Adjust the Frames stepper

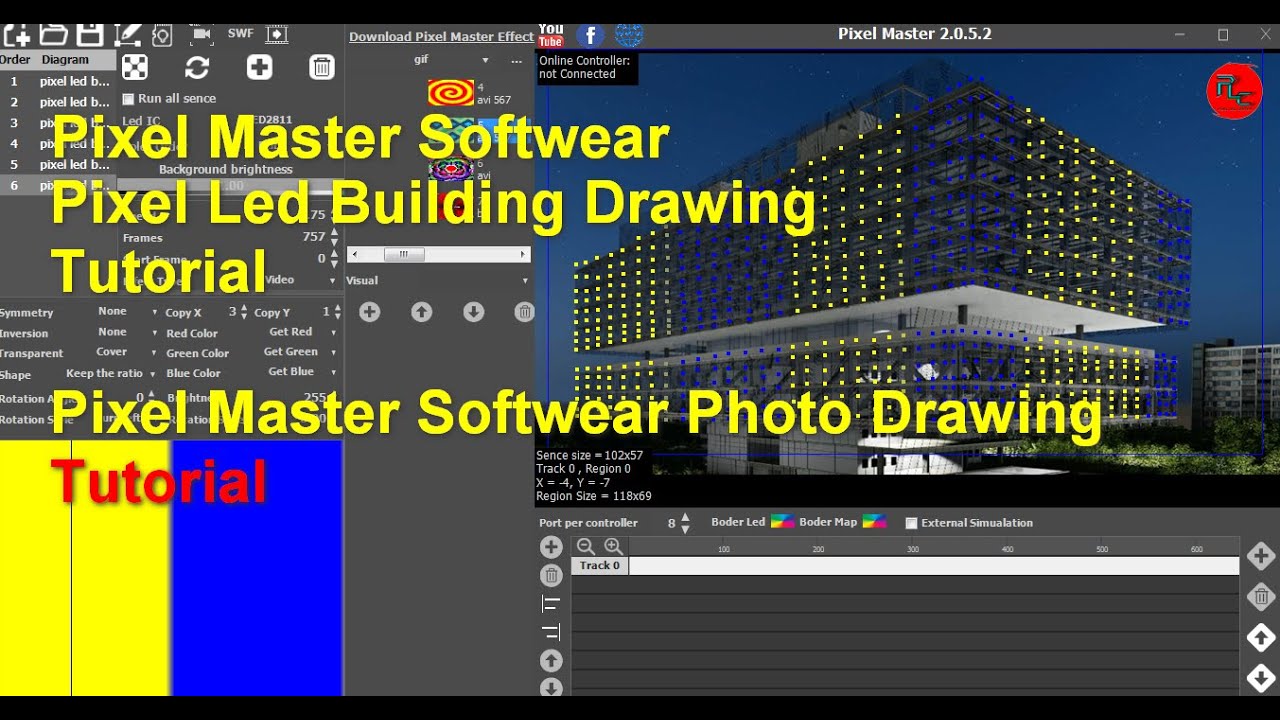click(x=334, y=237)
